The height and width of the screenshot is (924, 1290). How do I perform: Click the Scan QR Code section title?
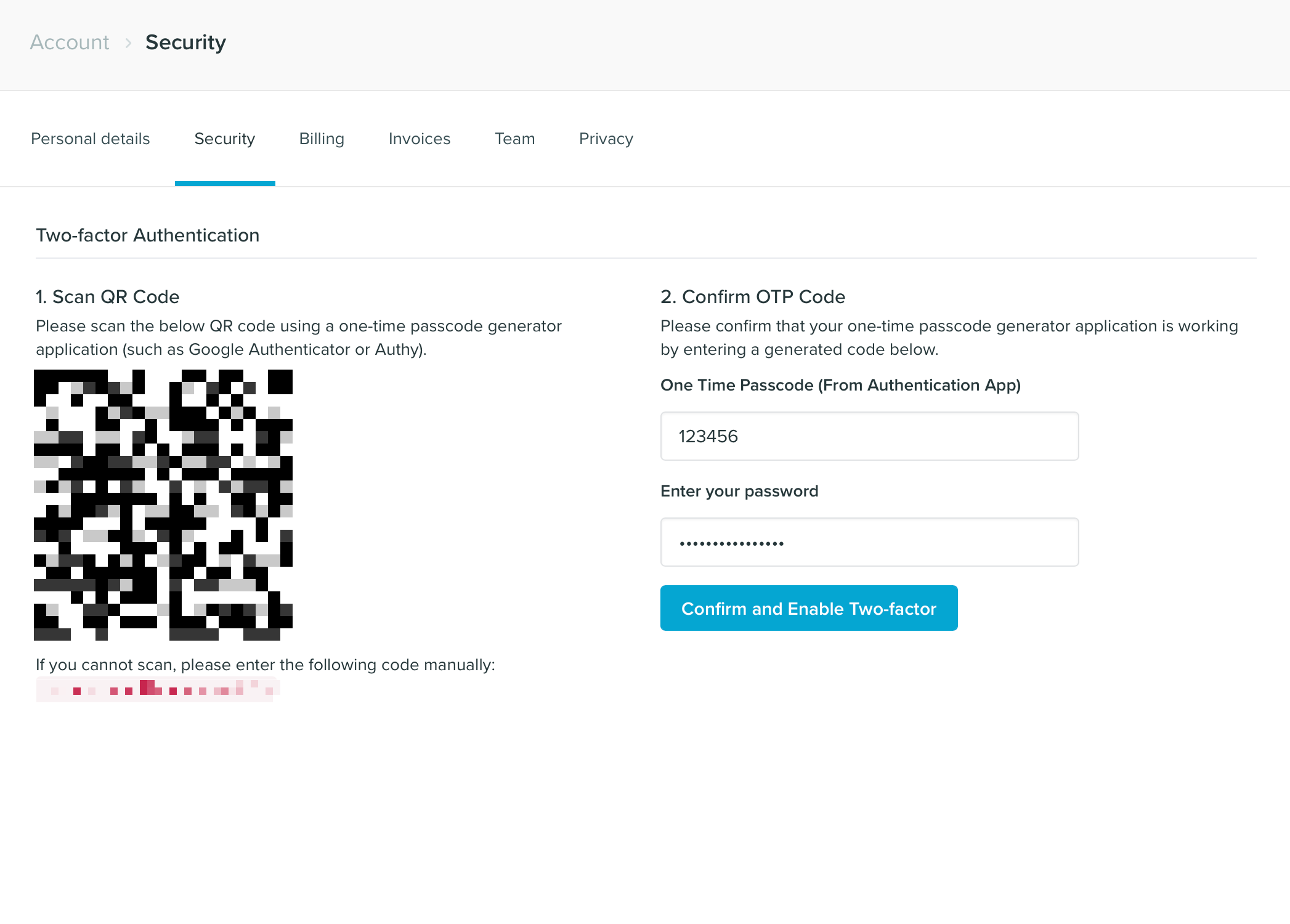[x=107, y=296]
